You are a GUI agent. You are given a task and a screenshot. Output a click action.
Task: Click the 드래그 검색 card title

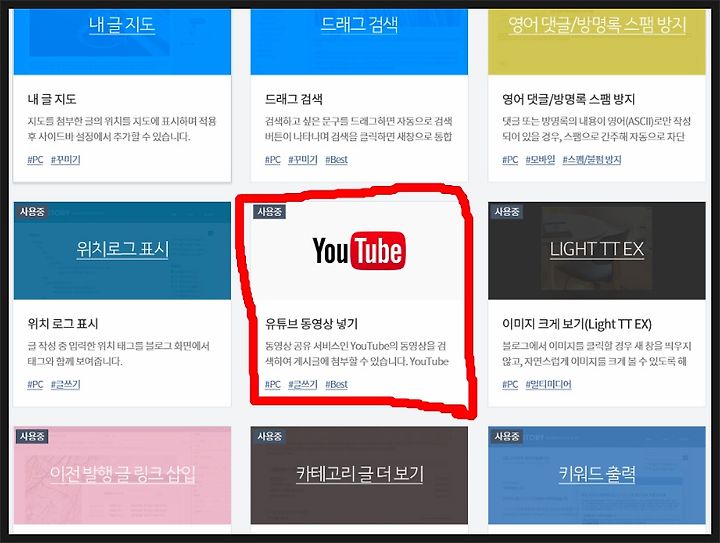[x=294, y=99]
